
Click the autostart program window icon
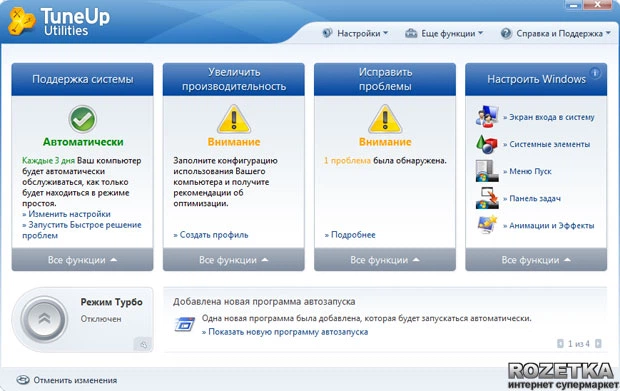tap(185, 325)
